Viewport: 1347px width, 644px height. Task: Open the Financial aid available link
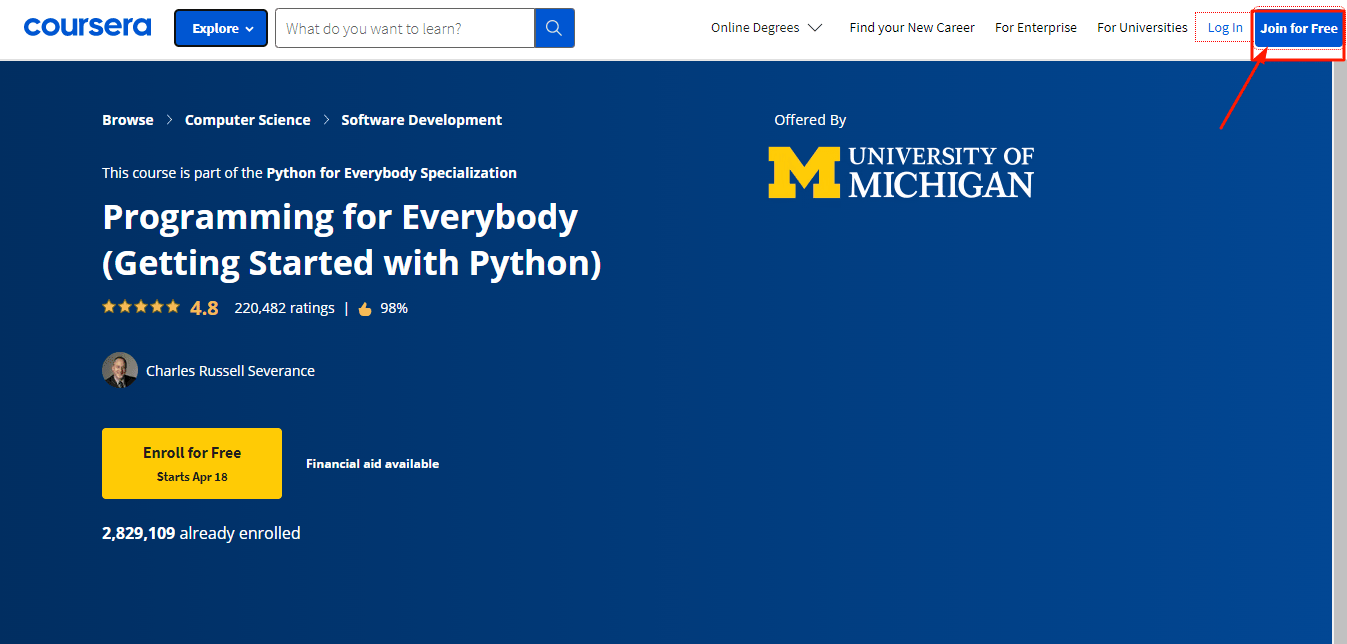click(x=372, y=464)
